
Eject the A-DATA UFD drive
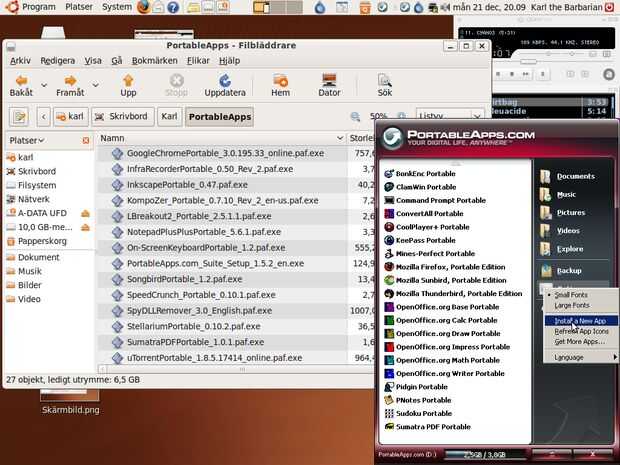(85, 214)
